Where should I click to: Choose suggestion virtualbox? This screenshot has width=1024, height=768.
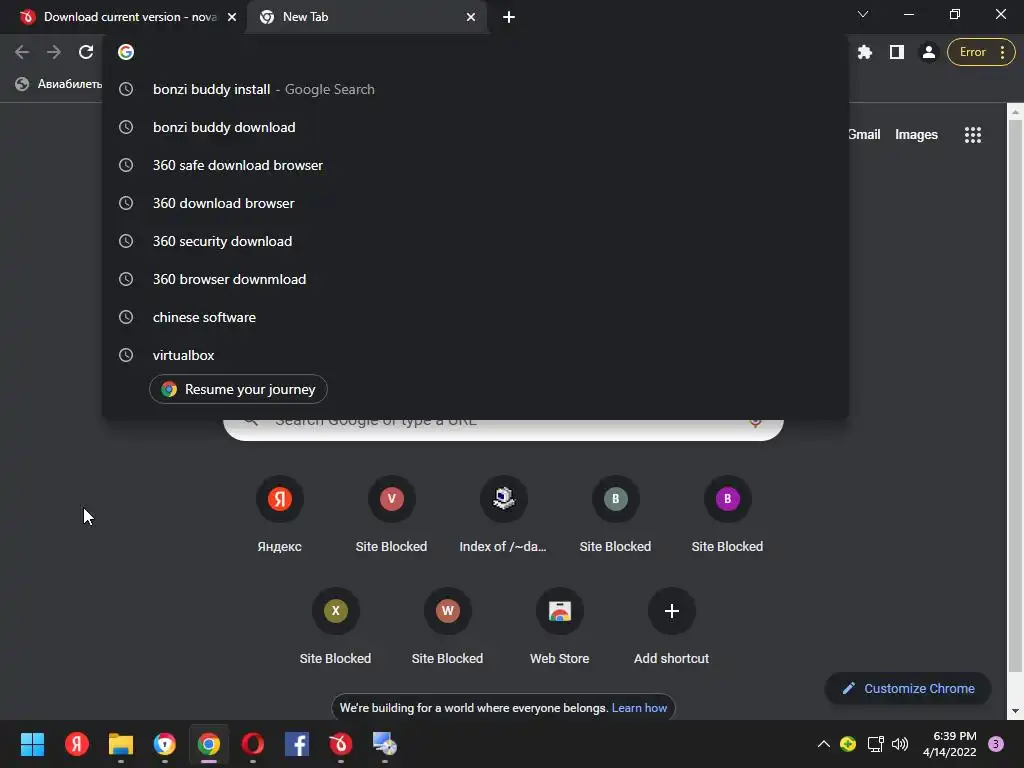tap(475, 355)
